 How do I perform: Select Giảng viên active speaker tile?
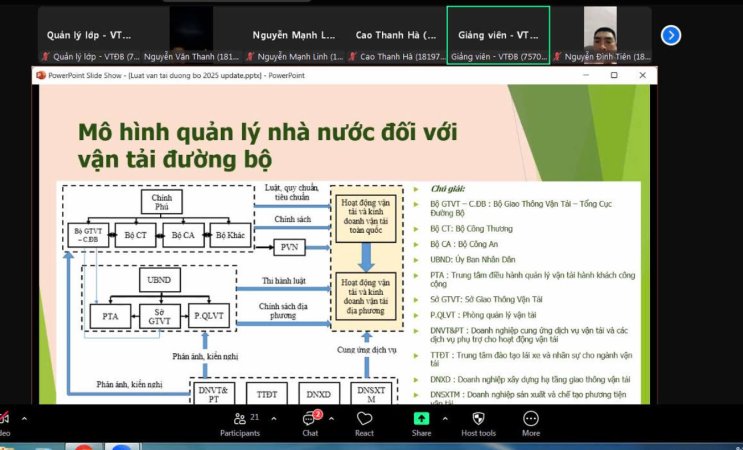[x=498, y=35]
